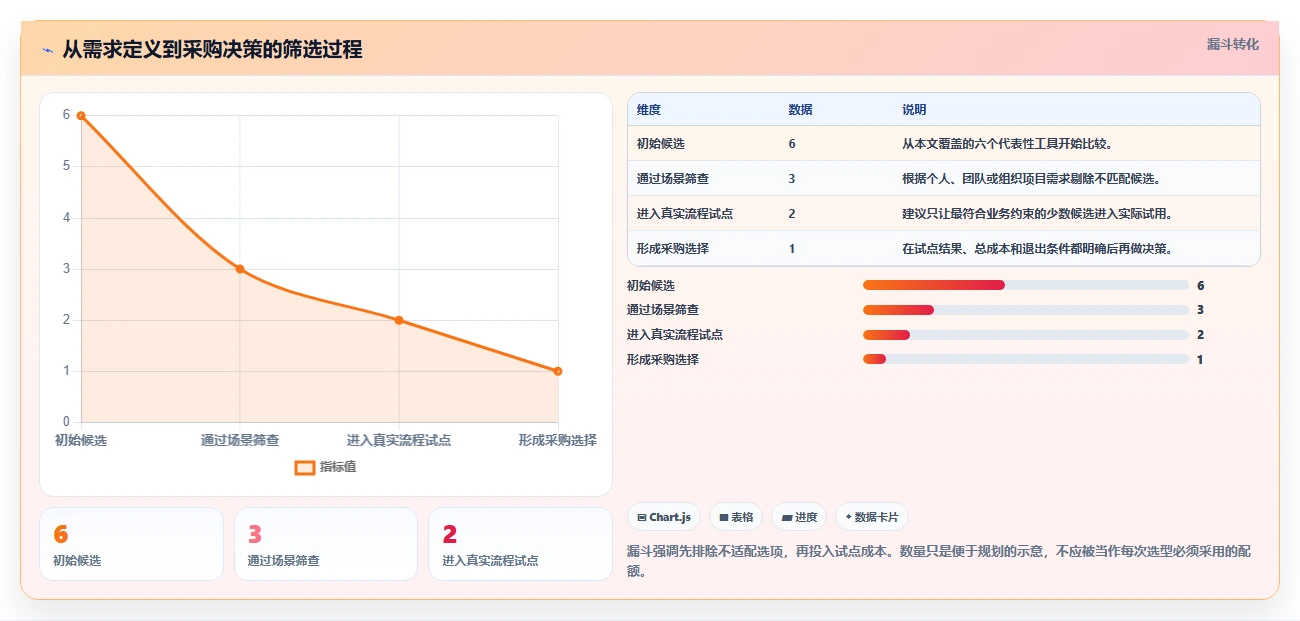
Task: Click description 从本文覆盖的六个代表性工具开始比较
Action: click(x=1007, y=144)
